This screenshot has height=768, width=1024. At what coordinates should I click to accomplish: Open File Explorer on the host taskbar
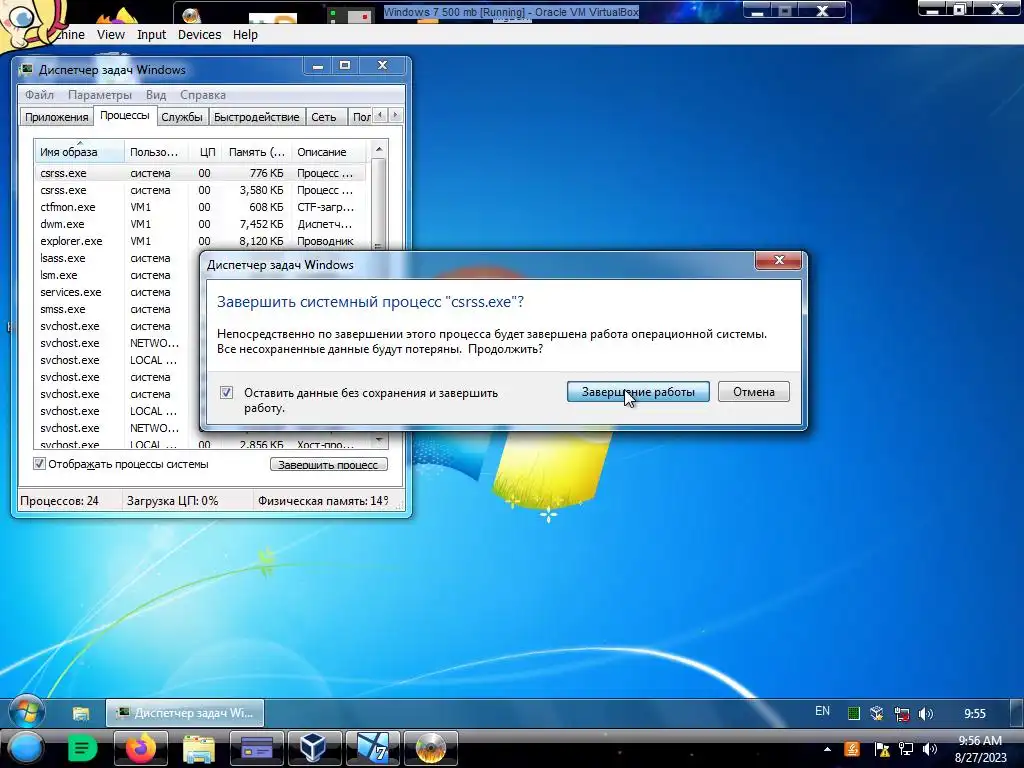point(199,748)
